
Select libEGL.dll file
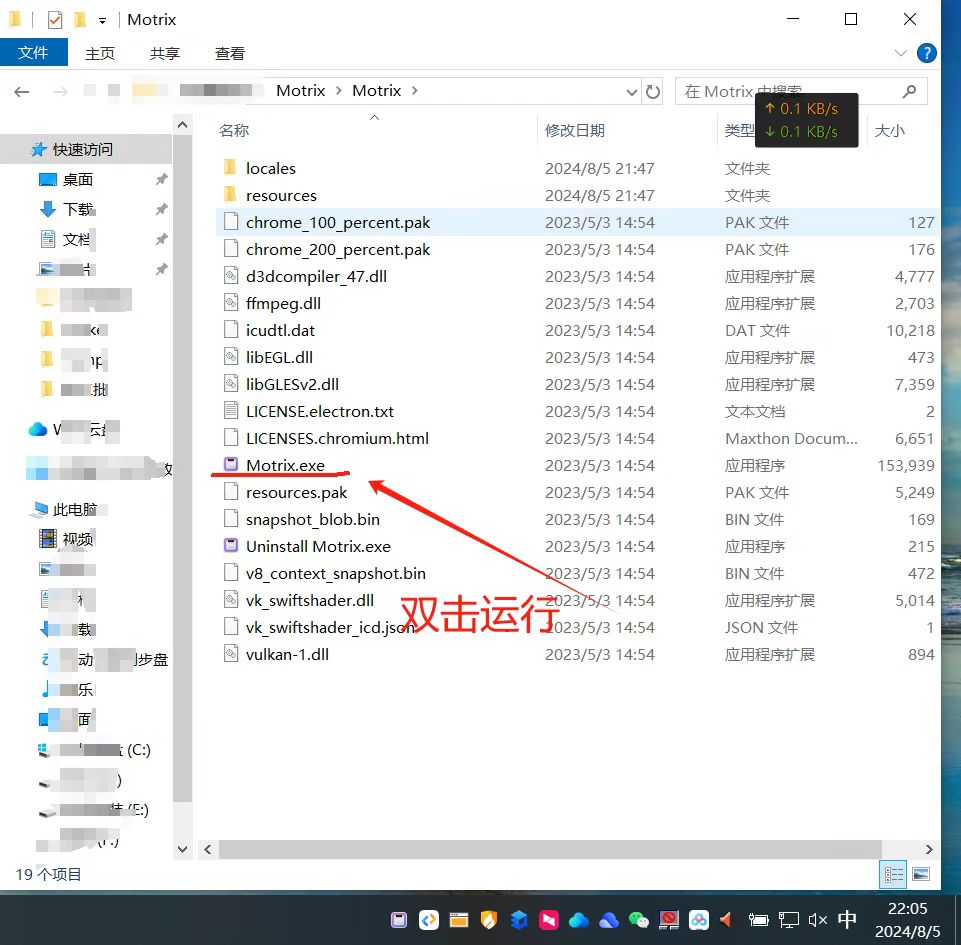[x=279, y=357]
